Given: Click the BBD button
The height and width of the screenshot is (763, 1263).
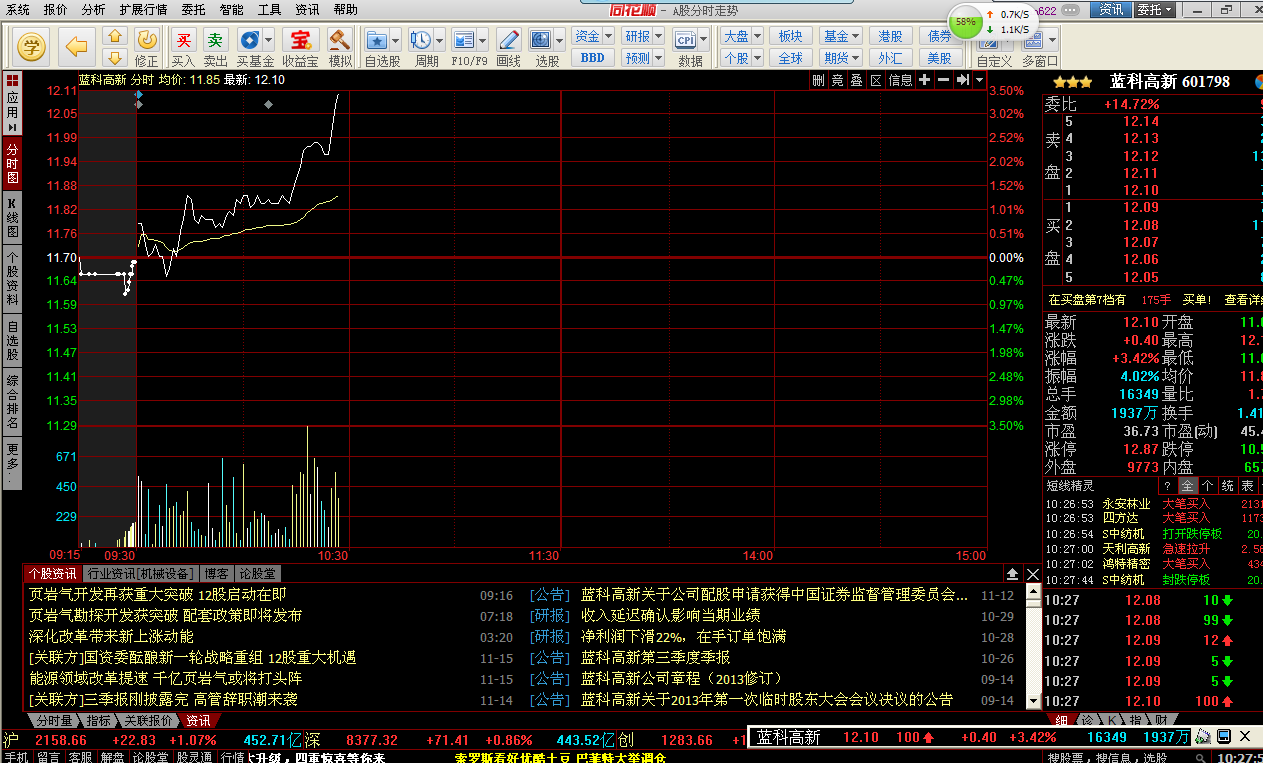Looking at the screenshot, I should click(x=592, y=58).
